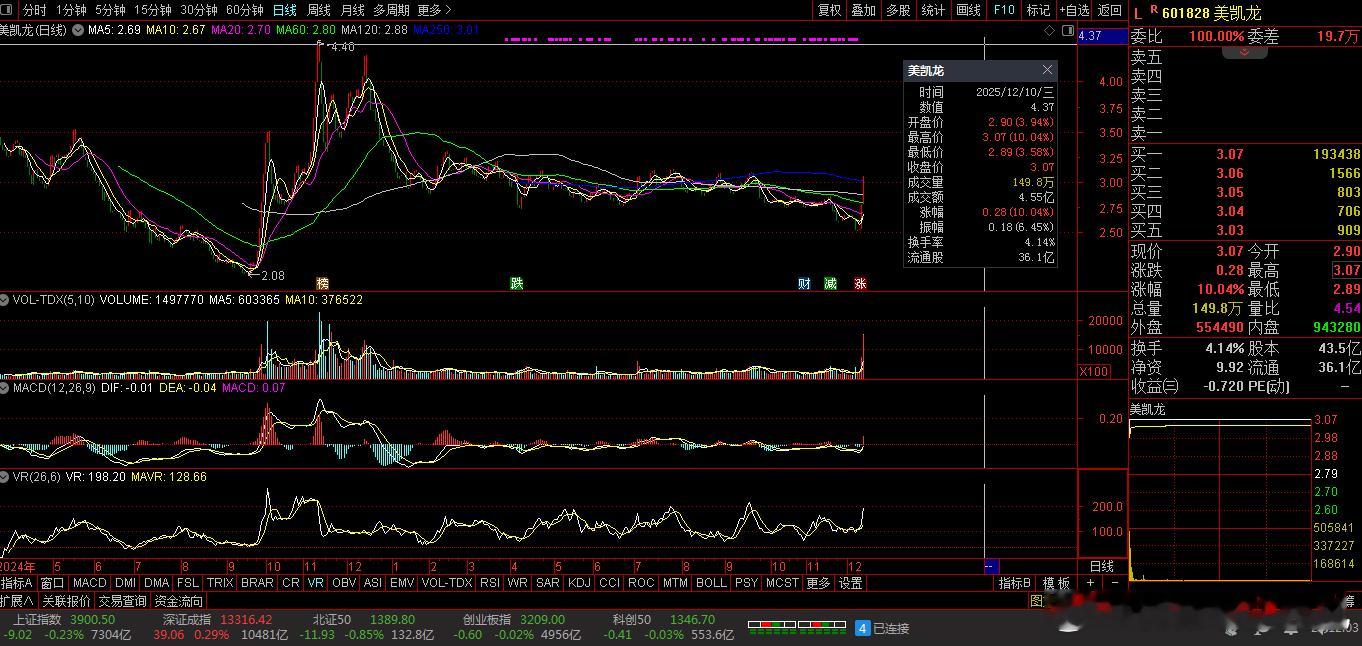Switch to the 周线 weekly chart period
Screen dimensions: 1362x646
pos(318,10)
